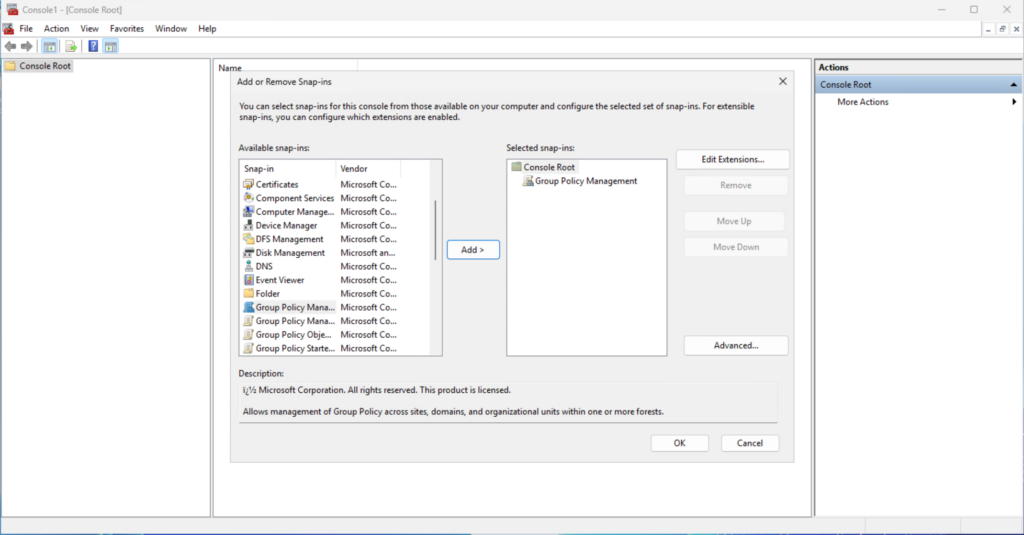Click the Disk Management snap-in icon
This screenshot has width=1024, height=535.
tap(248, 253)
